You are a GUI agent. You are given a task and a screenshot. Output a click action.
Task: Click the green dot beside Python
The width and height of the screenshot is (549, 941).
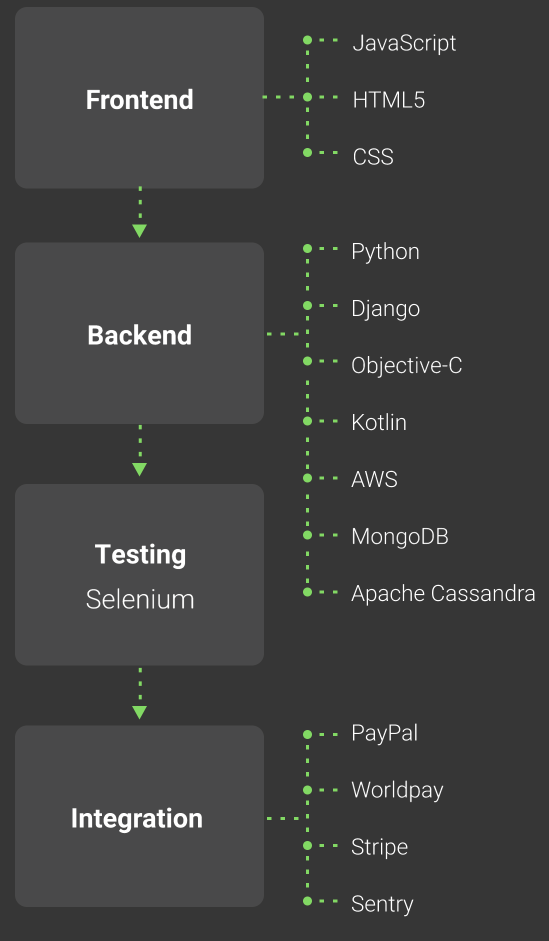coord(307,248)
